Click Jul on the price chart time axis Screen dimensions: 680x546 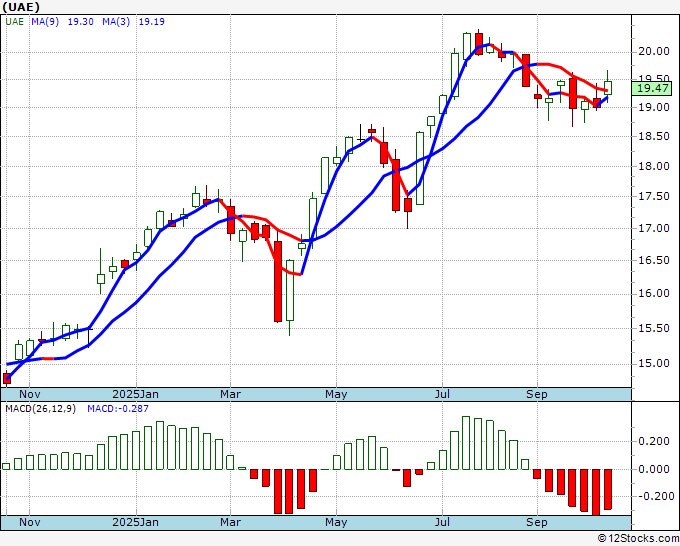(x=442, y=394)
